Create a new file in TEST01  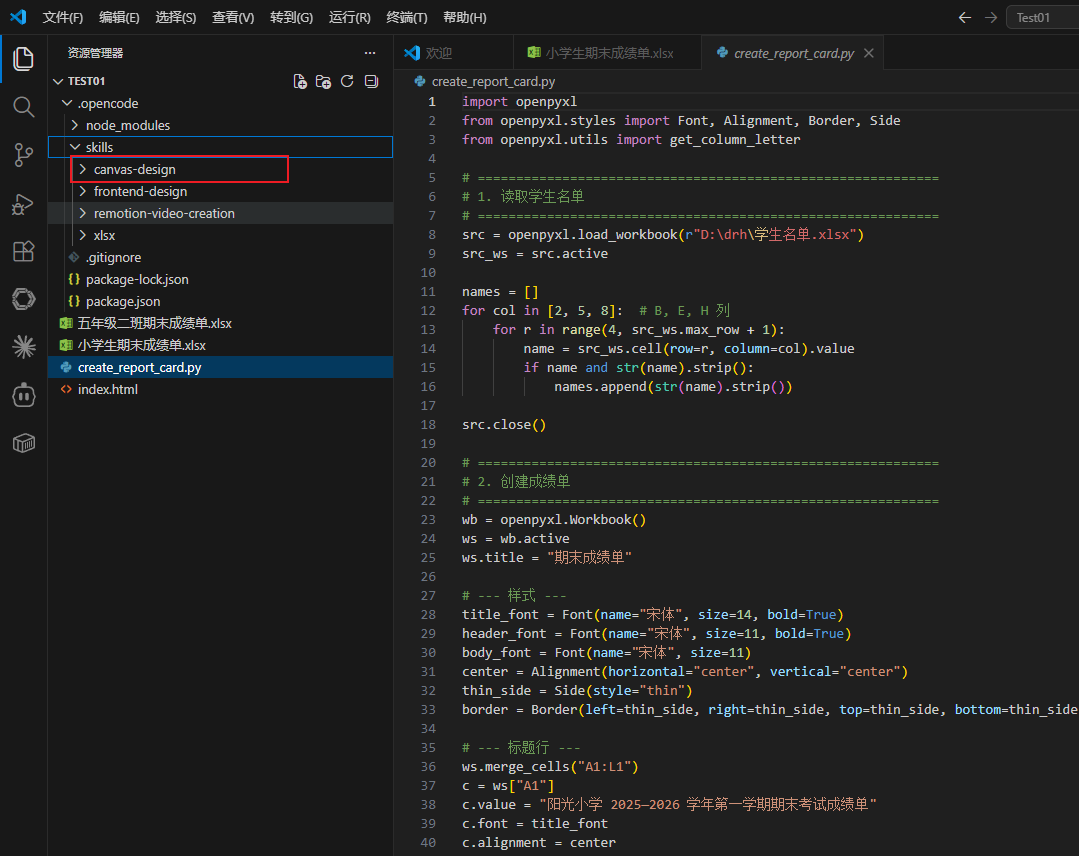[300, 81]
